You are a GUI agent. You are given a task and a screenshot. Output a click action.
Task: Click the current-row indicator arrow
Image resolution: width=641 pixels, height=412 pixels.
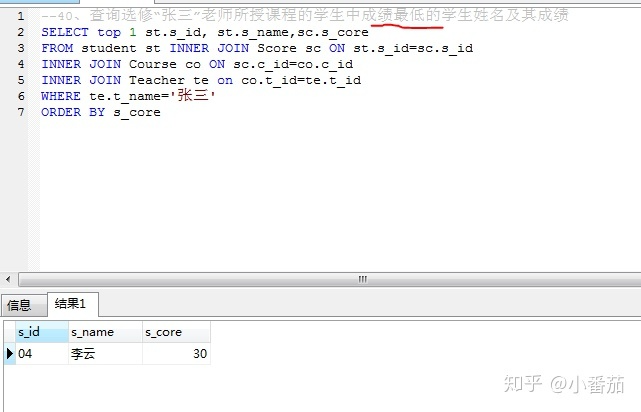pos(10,354)
